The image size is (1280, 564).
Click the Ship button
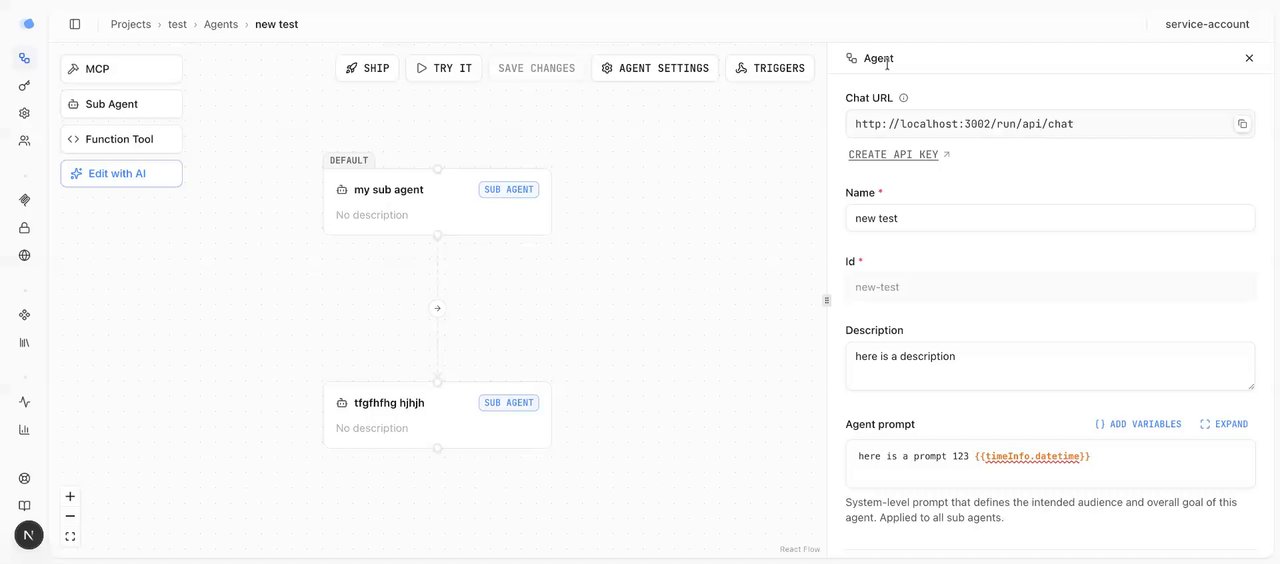tap(367, 68)
